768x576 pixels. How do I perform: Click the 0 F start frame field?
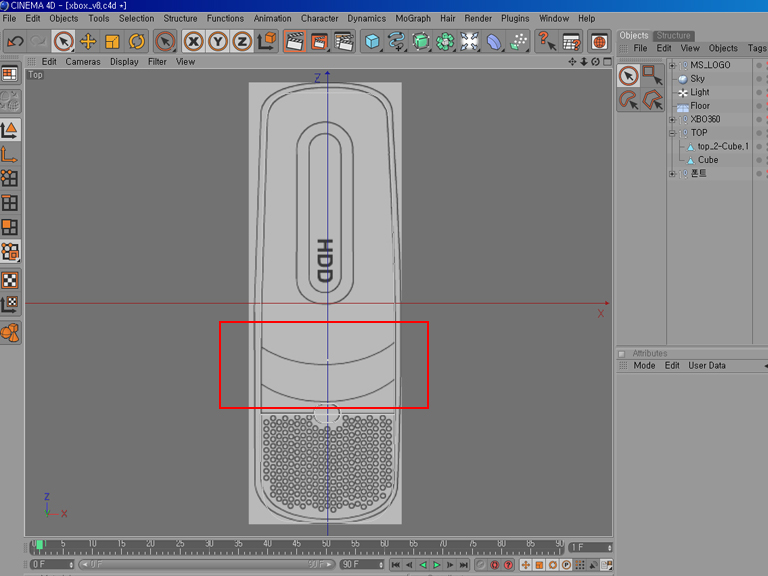51,564
